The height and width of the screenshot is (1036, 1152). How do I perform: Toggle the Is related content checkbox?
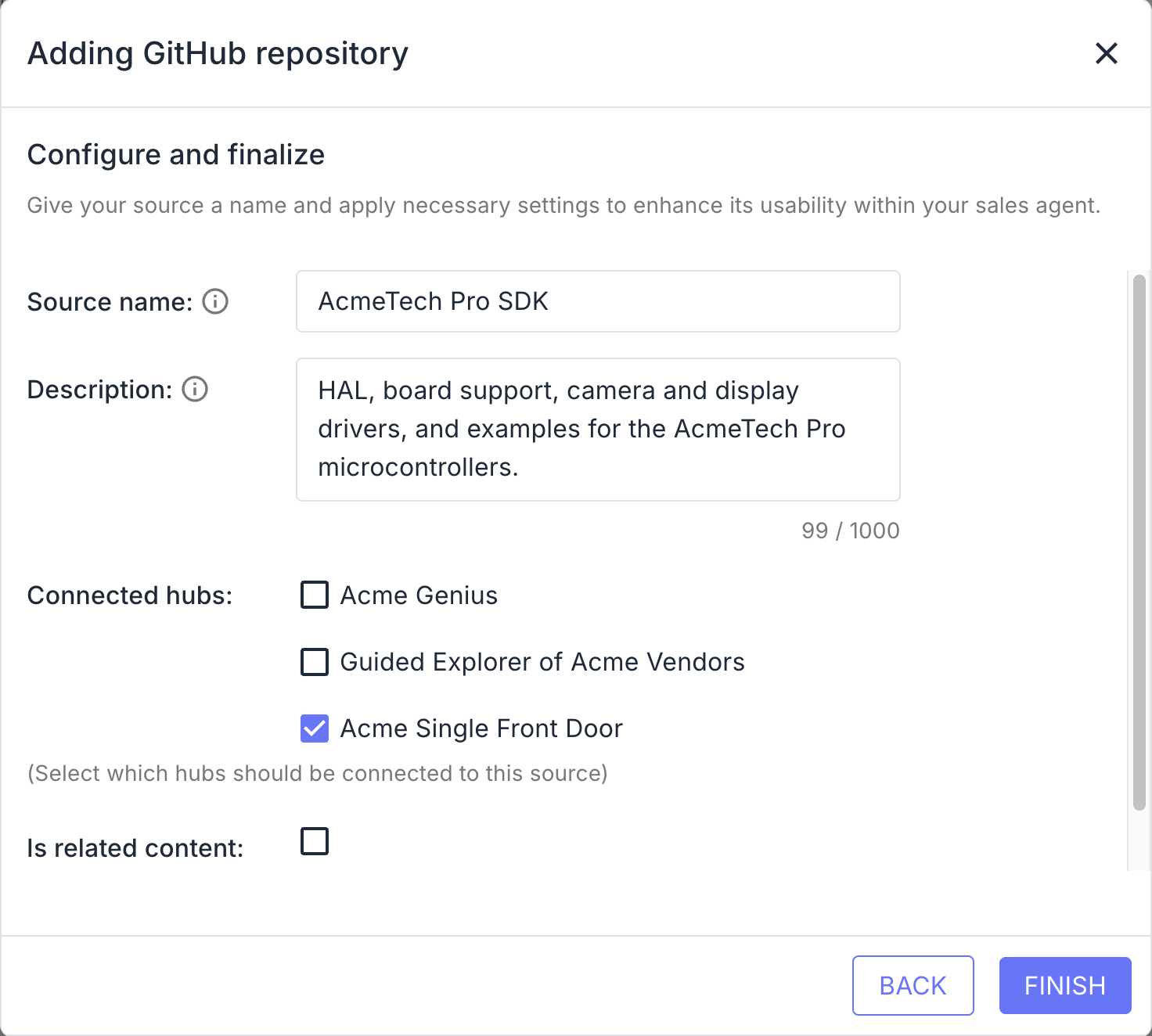click(x=315, y=841)
